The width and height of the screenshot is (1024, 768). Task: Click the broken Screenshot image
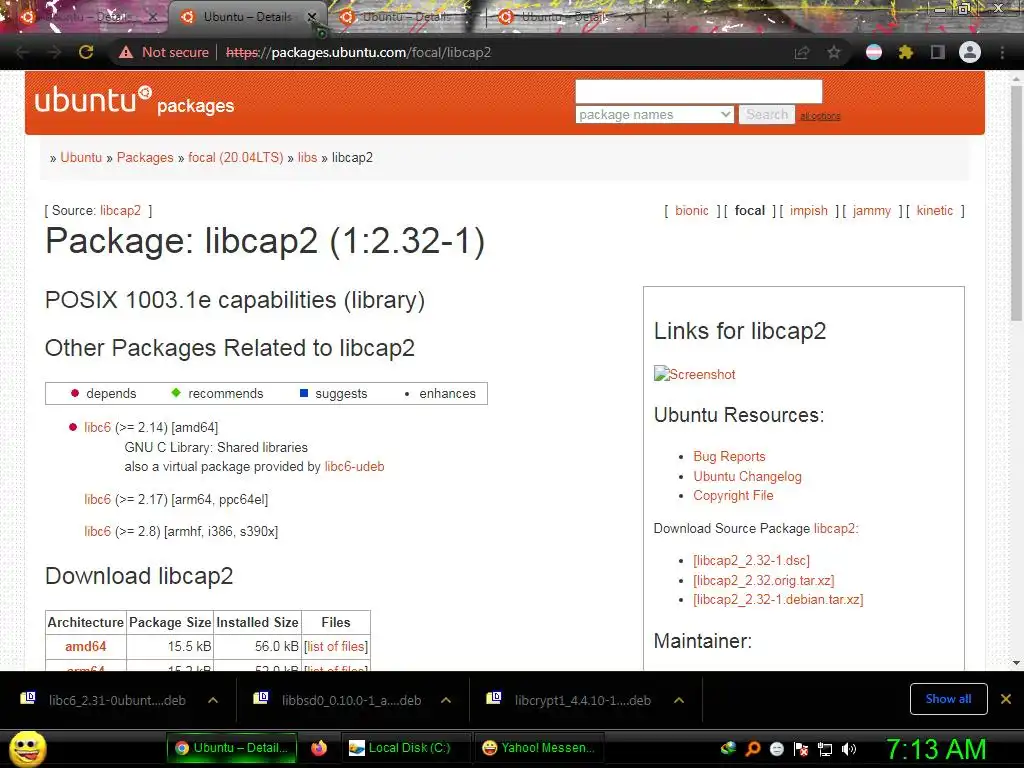point(694,374)
